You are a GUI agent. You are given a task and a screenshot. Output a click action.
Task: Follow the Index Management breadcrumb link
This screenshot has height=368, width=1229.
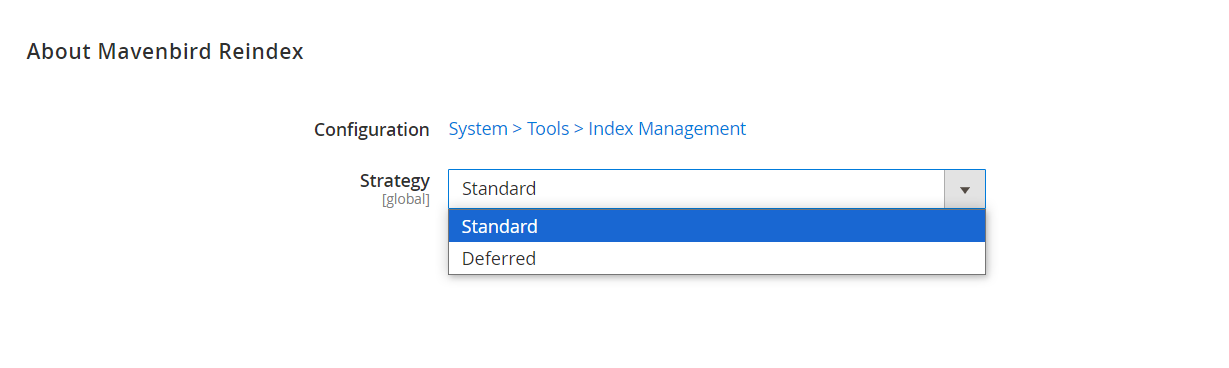[667, 129]
